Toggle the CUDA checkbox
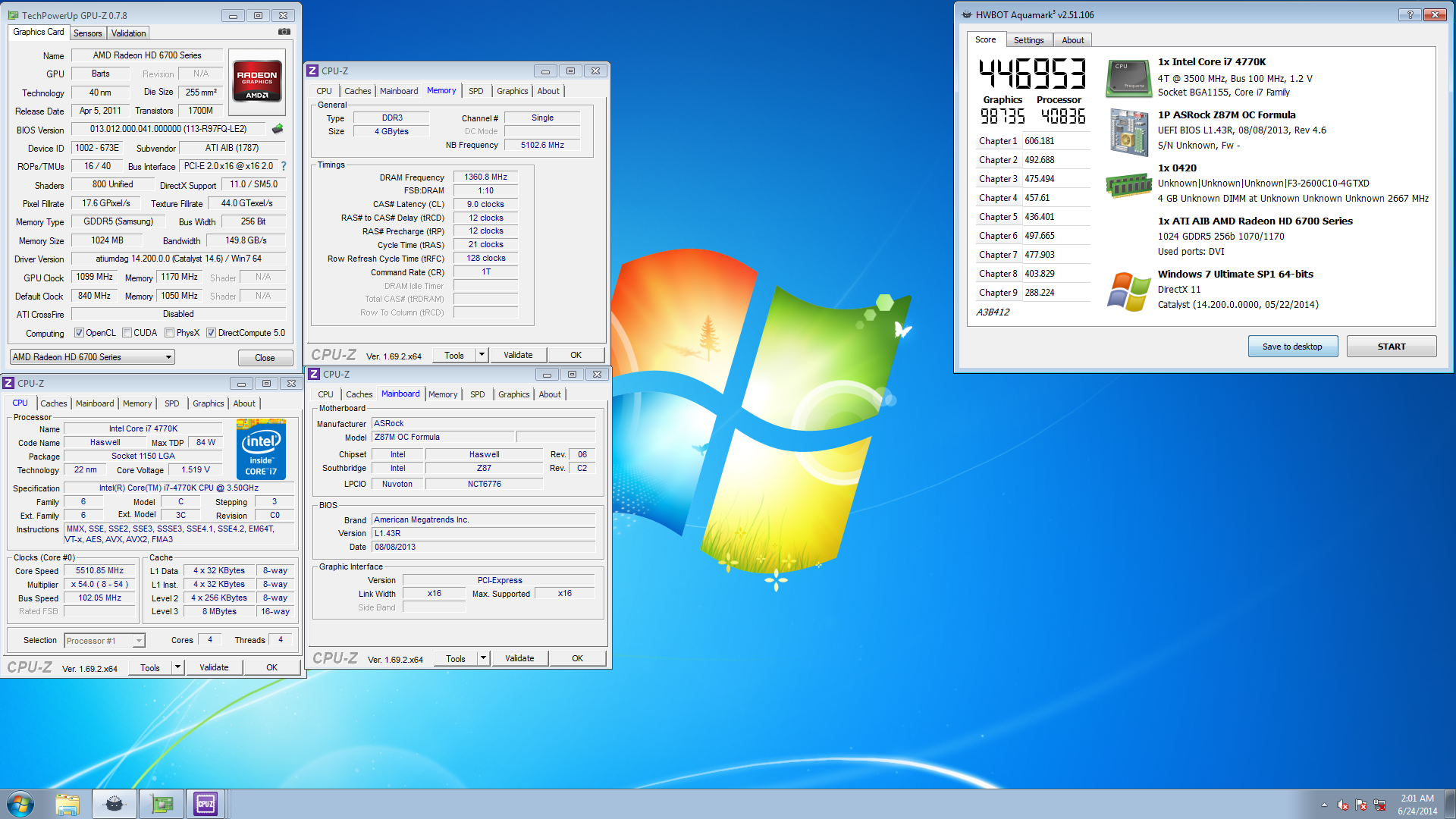This screenshot has height=819, width=1456. (127, 333)
